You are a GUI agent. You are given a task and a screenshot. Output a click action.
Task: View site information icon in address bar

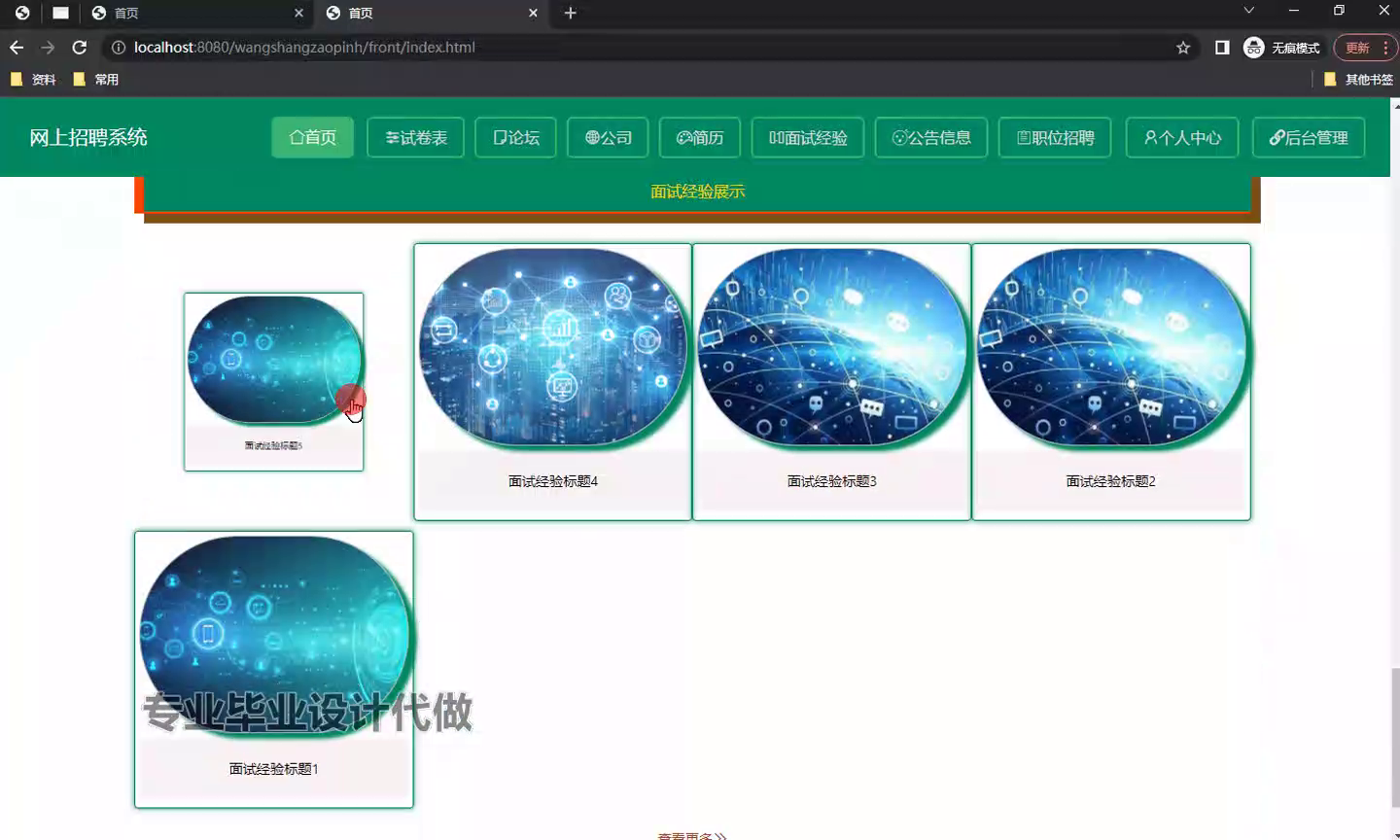coord(118,48)
